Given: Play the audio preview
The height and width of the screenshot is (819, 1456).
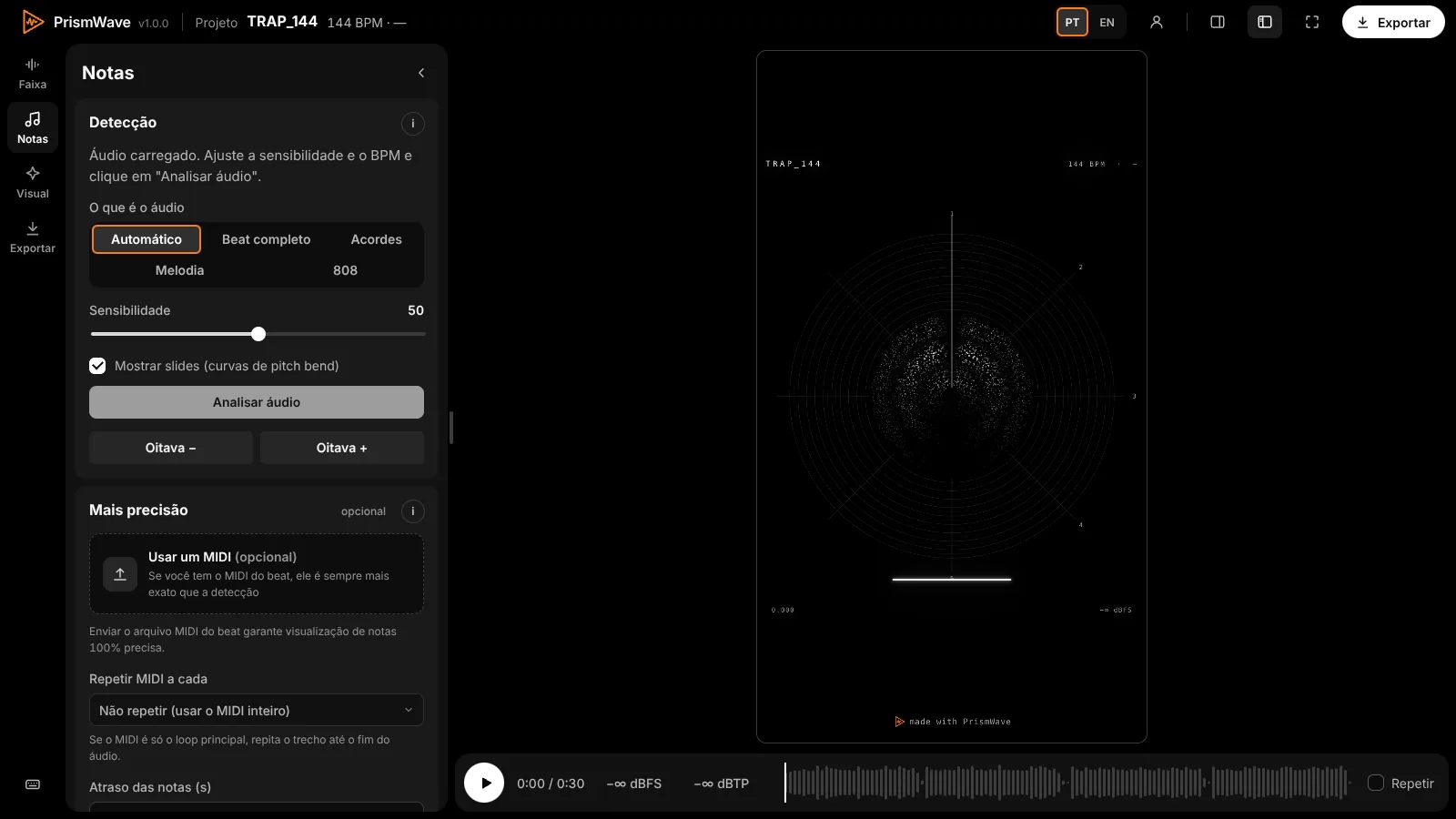Looking at the screenshot, I should [x=484, y=783].
